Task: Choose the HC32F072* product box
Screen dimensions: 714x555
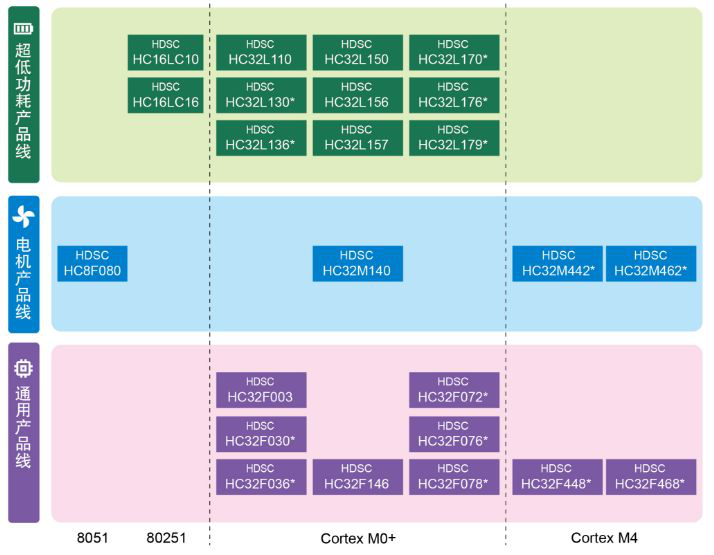Action: pos(454,390)
